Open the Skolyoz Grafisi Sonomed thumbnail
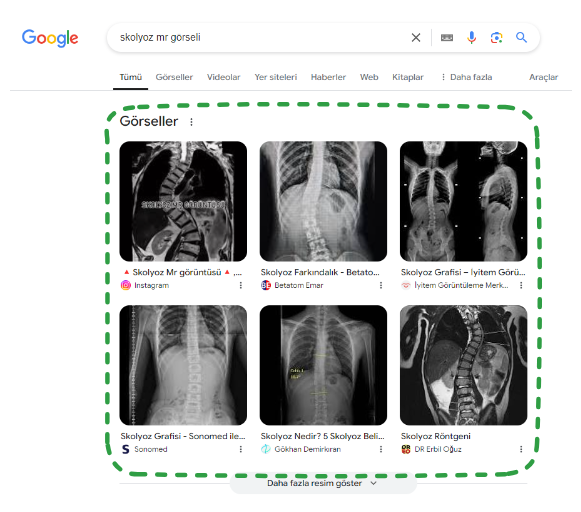 tap(183, 365)
